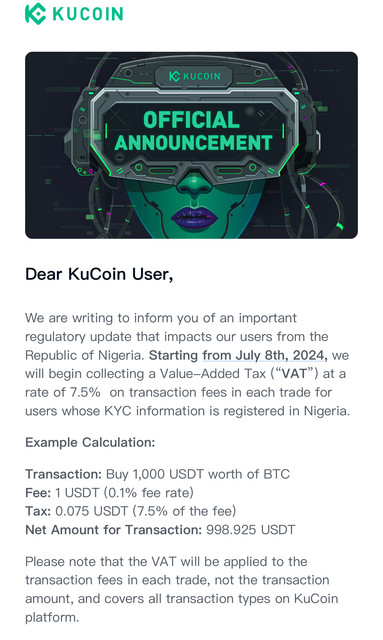Click the 'from July 8th, 2024' date link
The height and width of the screenshot is (640, 383).
pos(264,355)
